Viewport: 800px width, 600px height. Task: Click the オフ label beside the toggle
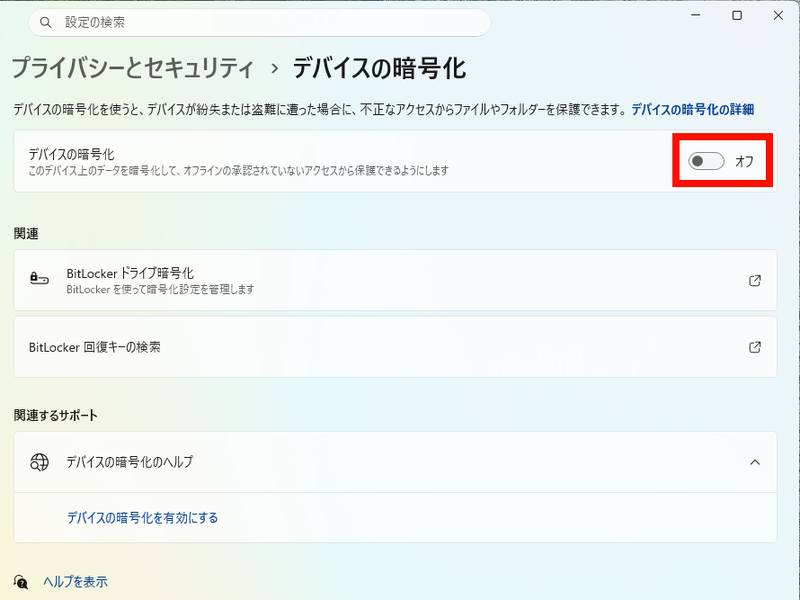click(x=744, y=161)
